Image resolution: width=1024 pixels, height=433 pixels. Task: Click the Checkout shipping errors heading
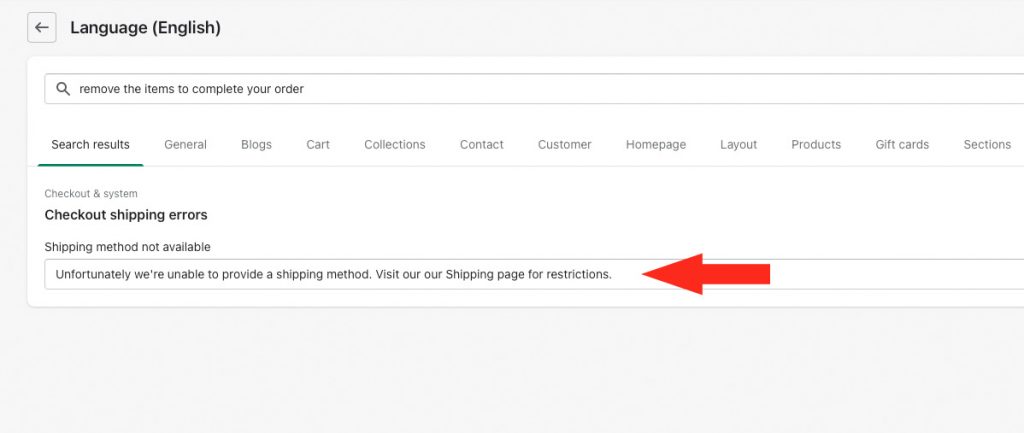pos(126,215)
